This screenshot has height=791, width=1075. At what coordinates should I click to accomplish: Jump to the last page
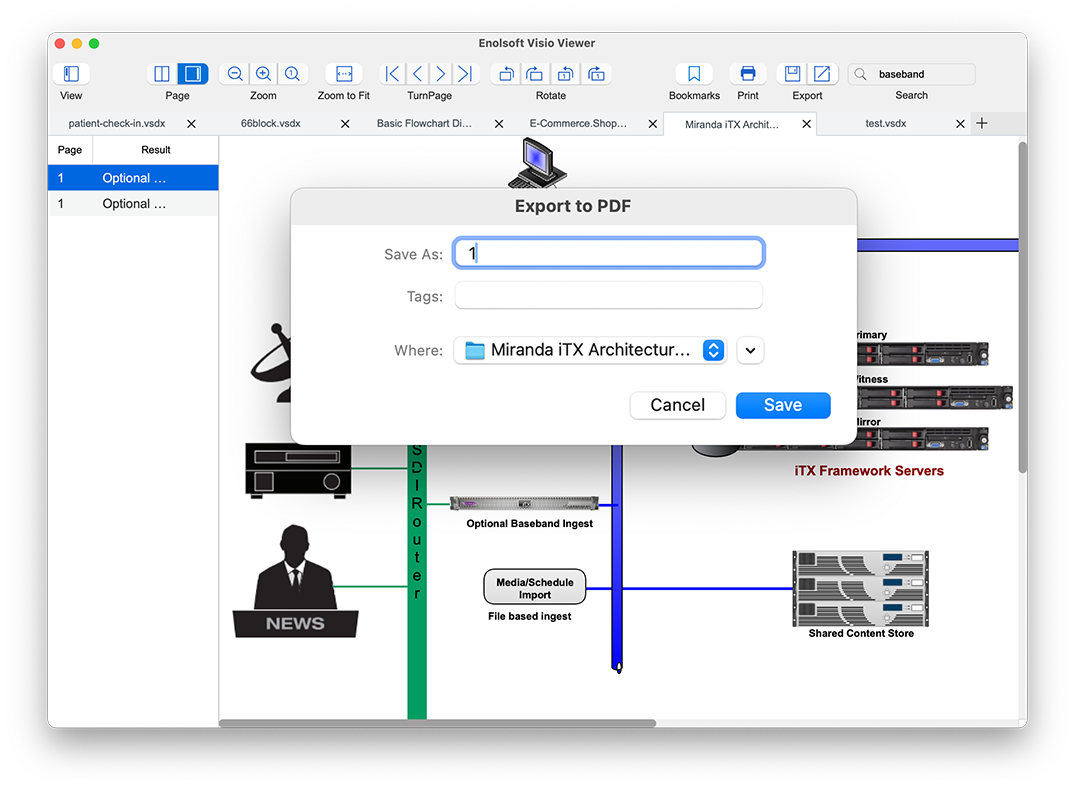(x=465, y=74)
